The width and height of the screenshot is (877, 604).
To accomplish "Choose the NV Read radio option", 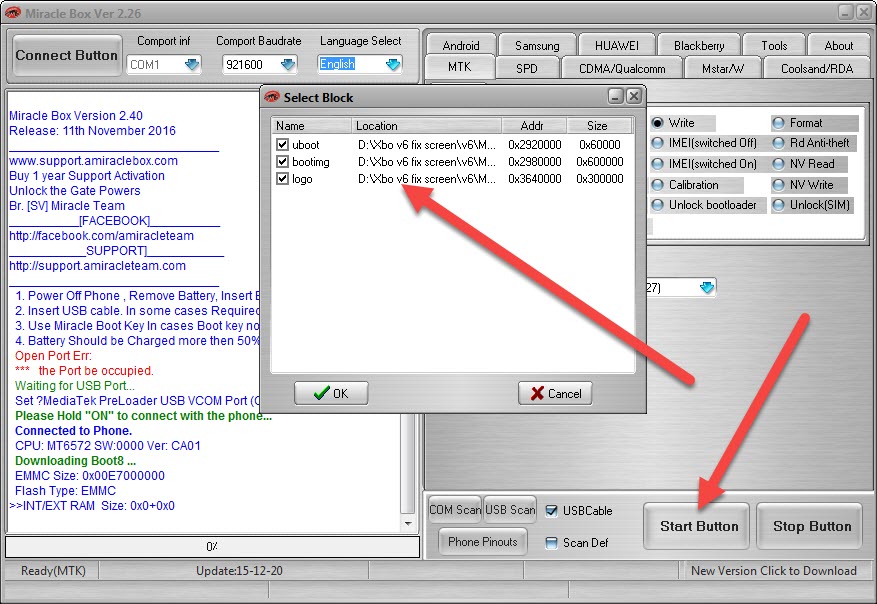I will coord(778,164).
